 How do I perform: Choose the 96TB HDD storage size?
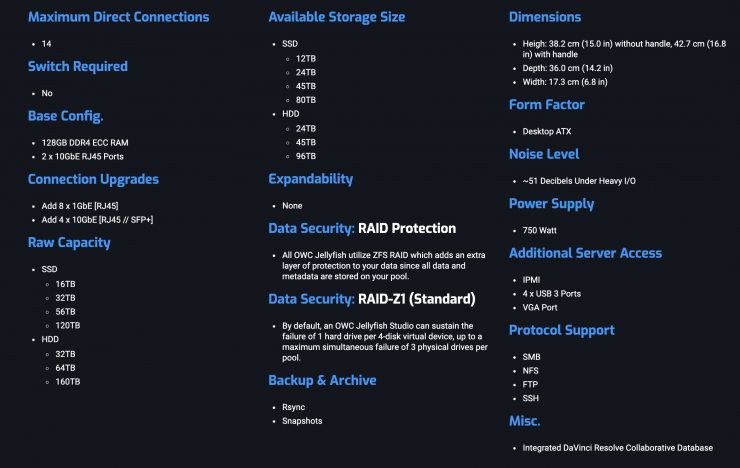pyautogui.click(x=306, y=156)
